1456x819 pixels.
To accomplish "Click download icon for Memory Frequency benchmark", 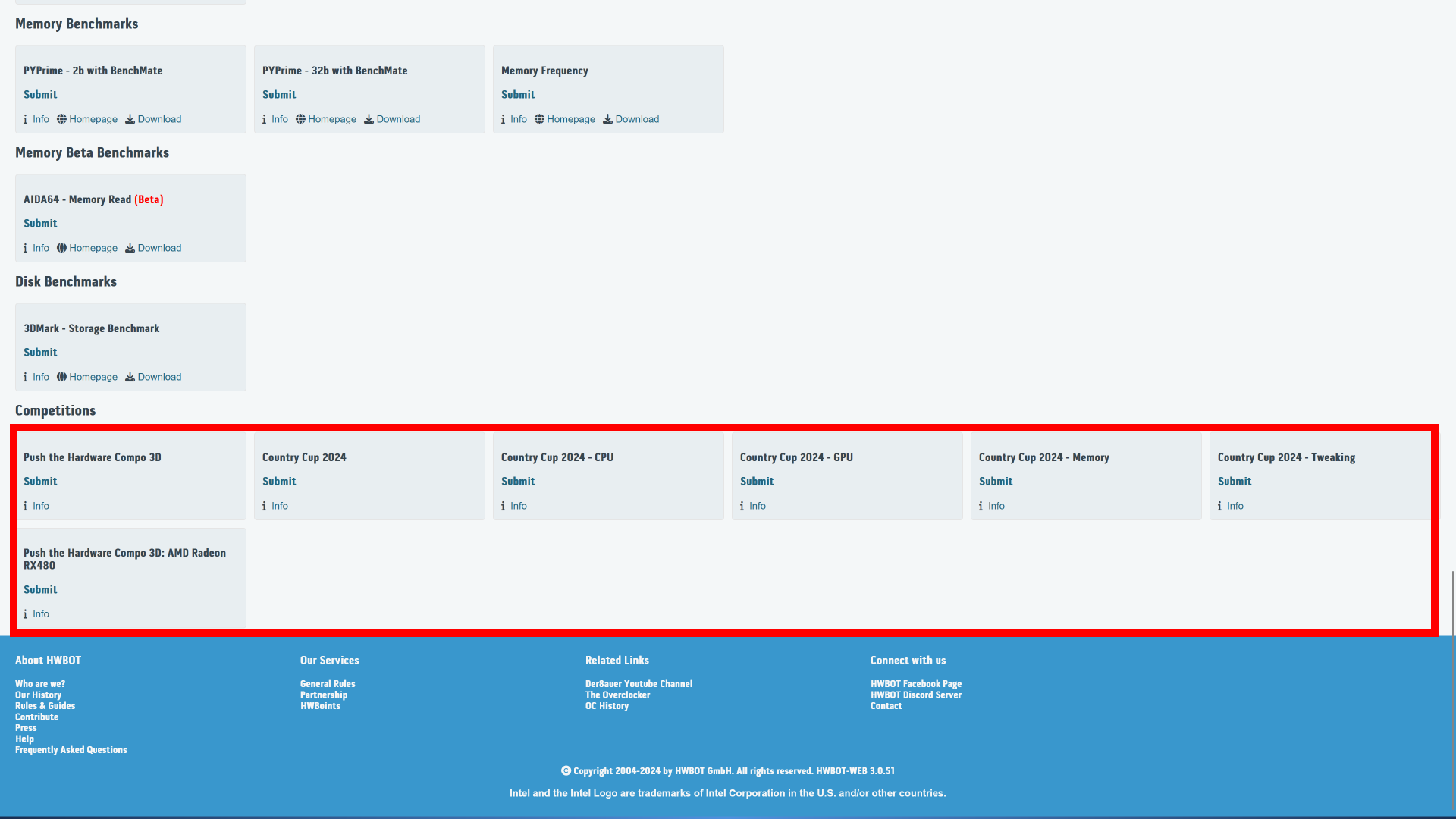I will 607,119.
